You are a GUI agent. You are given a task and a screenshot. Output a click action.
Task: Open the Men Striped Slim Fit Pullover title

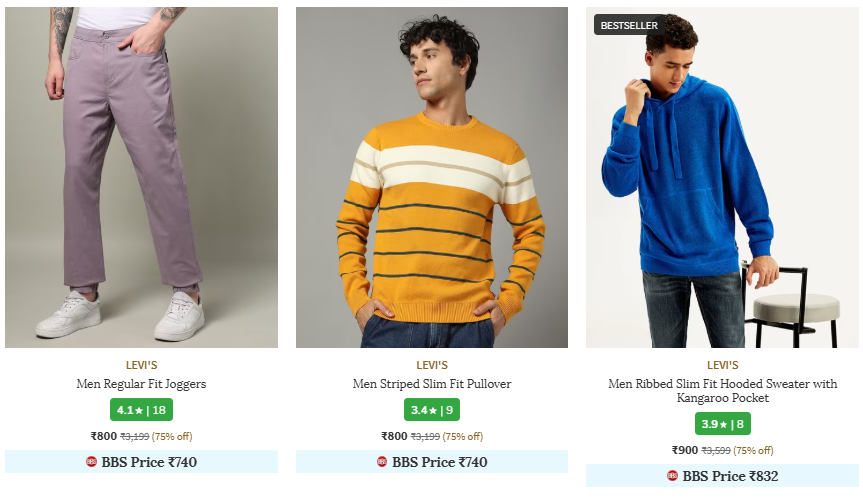click(x=431, y=384)
